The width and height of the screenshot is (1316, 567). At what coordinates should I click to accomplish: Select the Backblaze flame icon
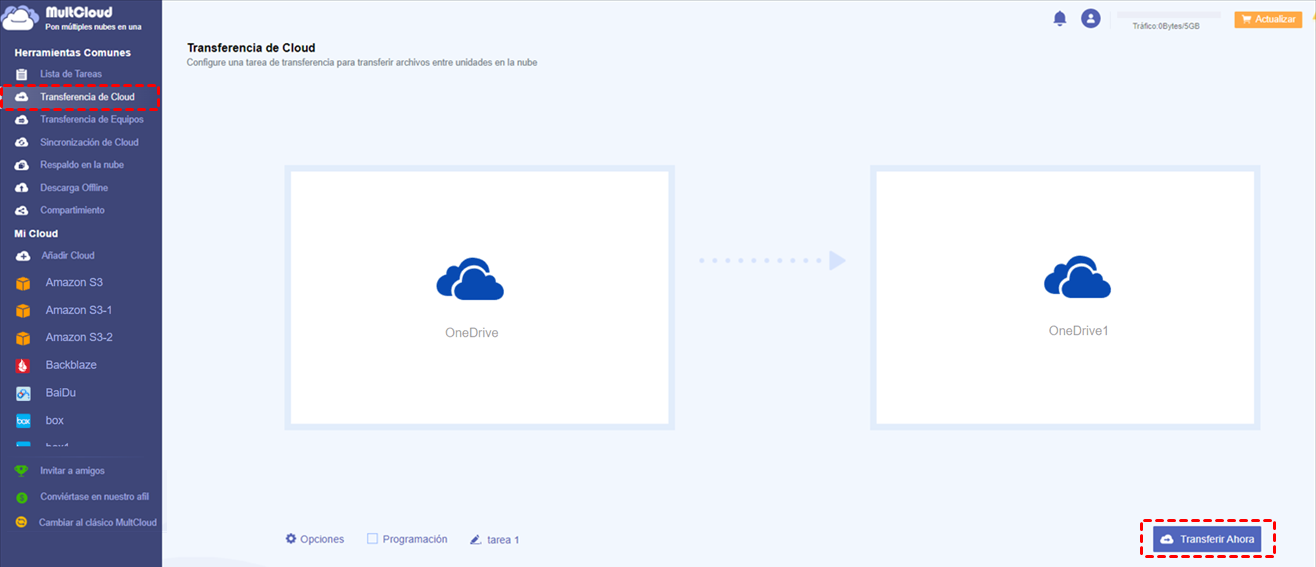click(x=23, y=366)
